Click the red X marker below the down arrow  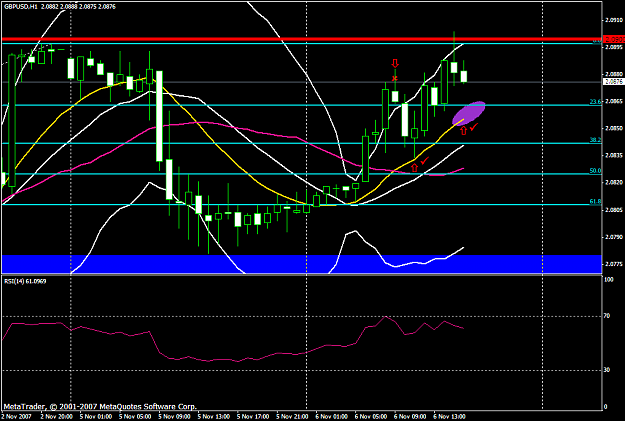[395, 78]
